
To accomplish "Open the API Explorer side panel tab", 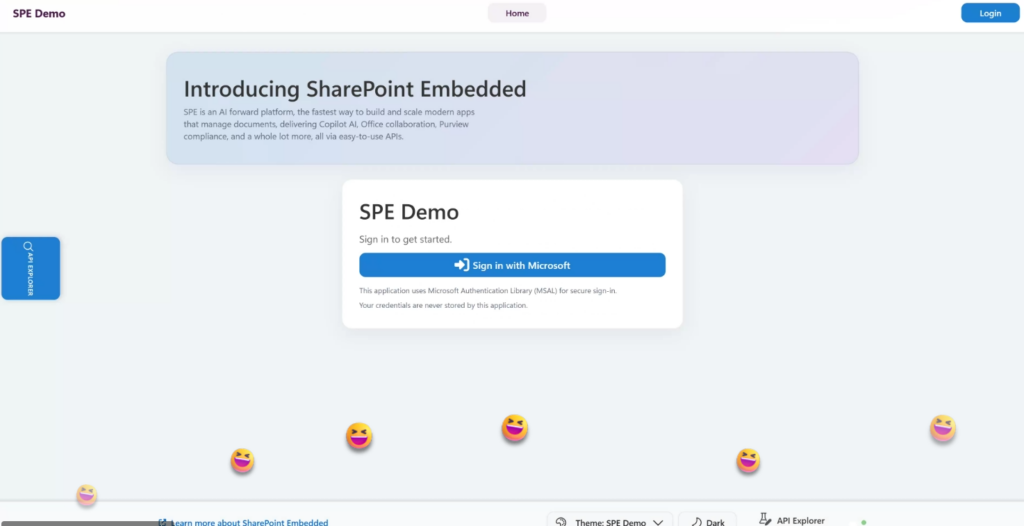I will [x=31, y=269].
